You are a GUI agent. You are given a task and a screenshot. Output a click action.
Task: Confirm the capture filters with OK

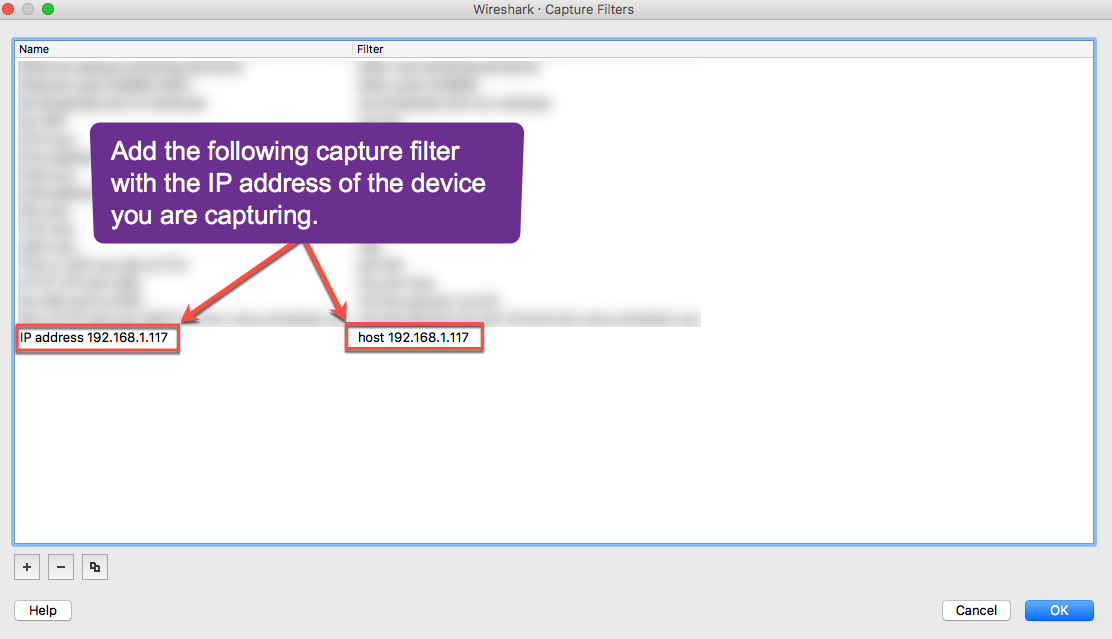point(1059,610)
